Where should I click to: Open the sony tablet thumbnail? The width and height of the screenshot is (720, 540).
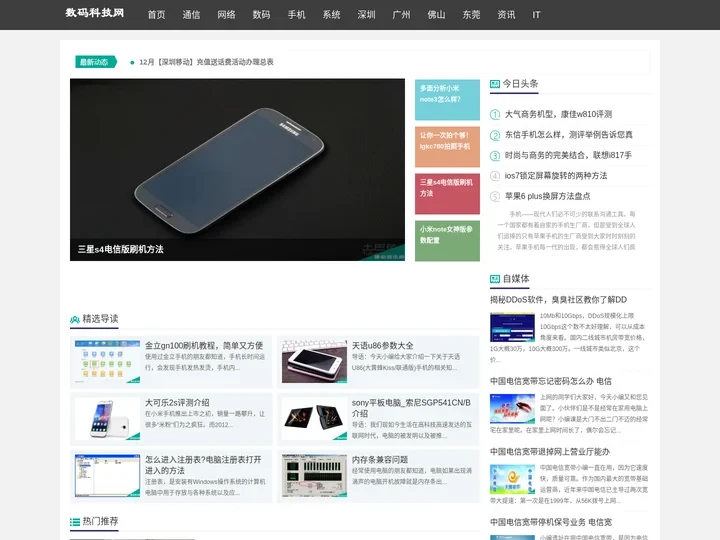tap(315, 419)
